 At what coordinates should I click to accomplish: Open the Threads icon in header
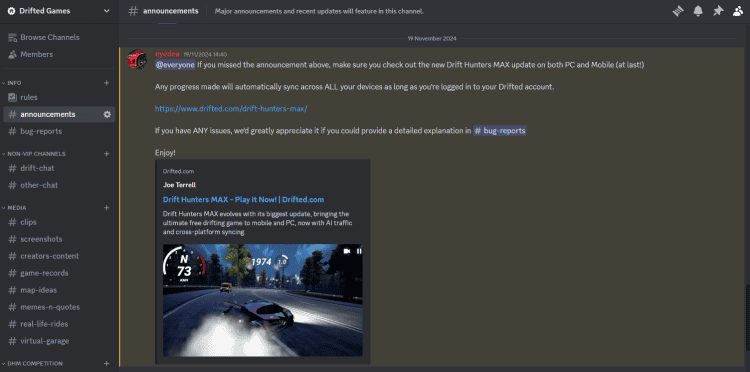pos(678,11)
